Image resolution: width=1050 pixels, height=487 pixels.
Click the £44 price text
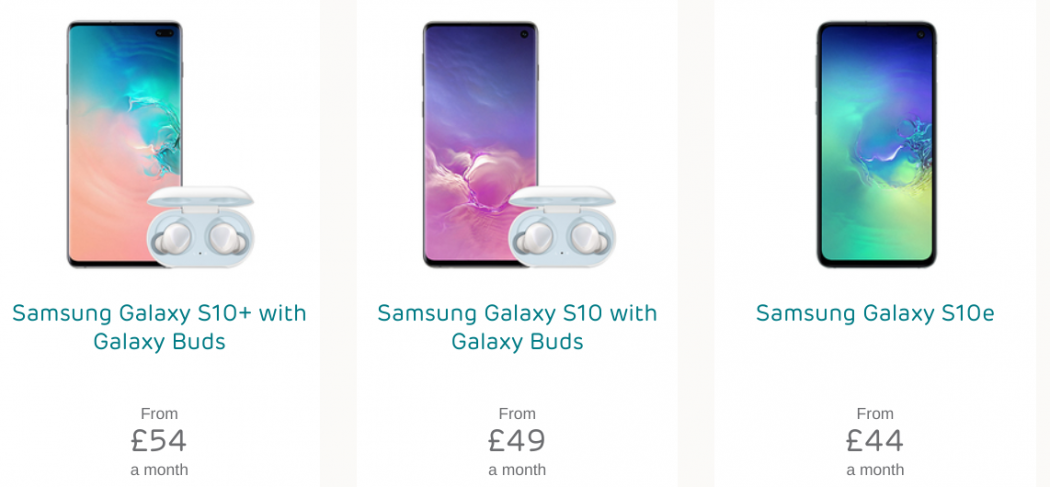pos(875,440)
